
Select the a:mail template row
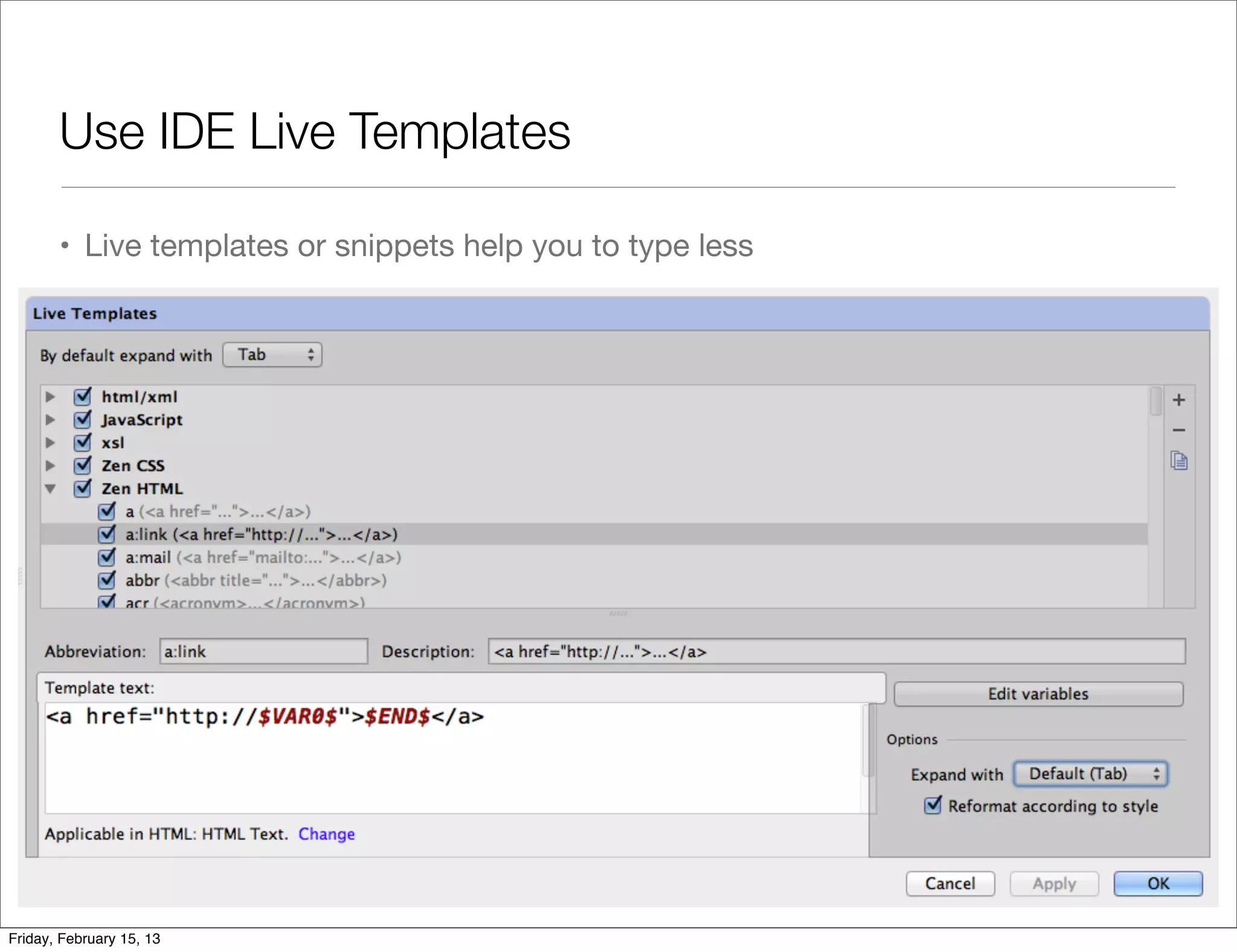(x=594, y=558)
